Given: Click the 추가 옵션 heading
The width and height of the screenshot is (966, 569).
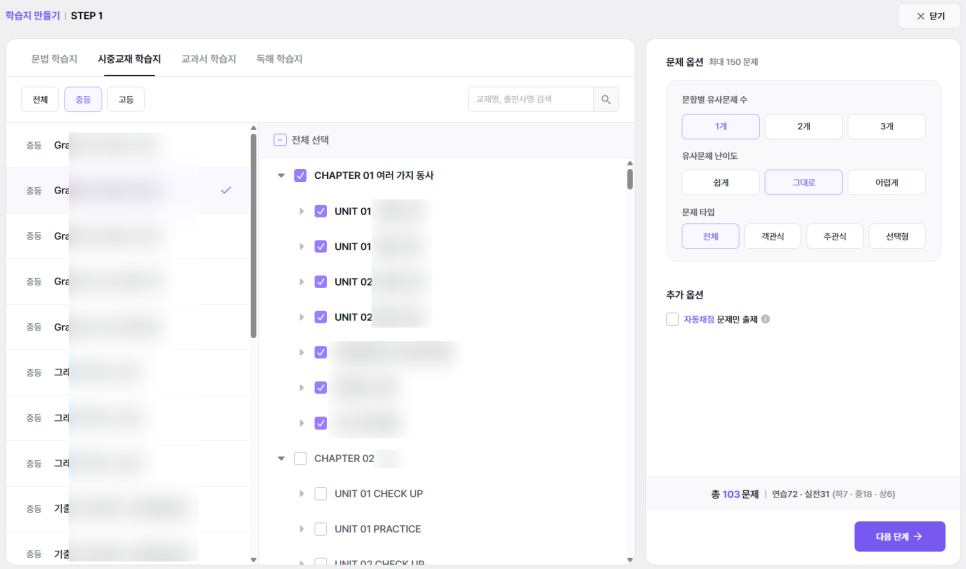Looking at the screenshot, I should [684, 294].
